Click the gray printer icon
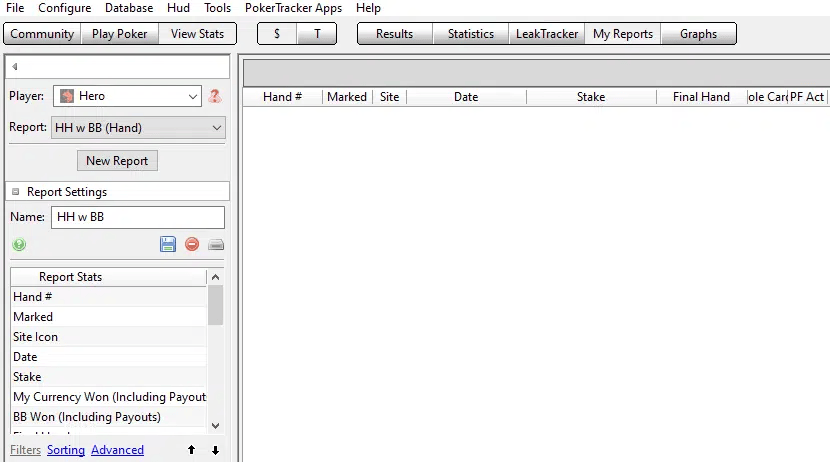Viewport: 830px width, 462px height. 216,244
